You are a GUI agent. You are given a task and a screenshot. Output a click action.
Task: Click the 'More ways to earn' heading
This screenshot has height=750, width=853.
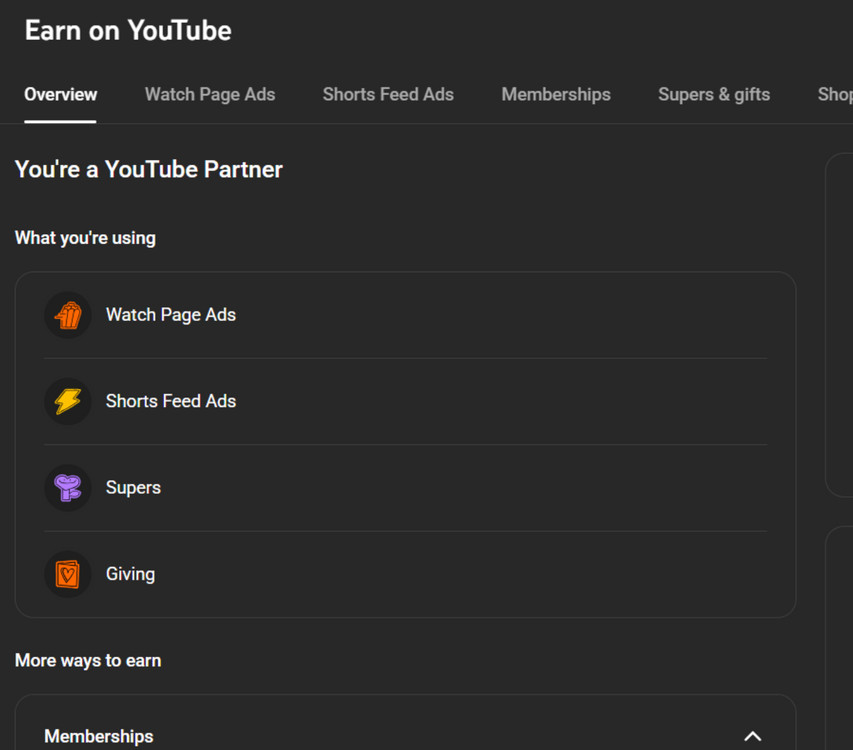[x=88, y=660]
